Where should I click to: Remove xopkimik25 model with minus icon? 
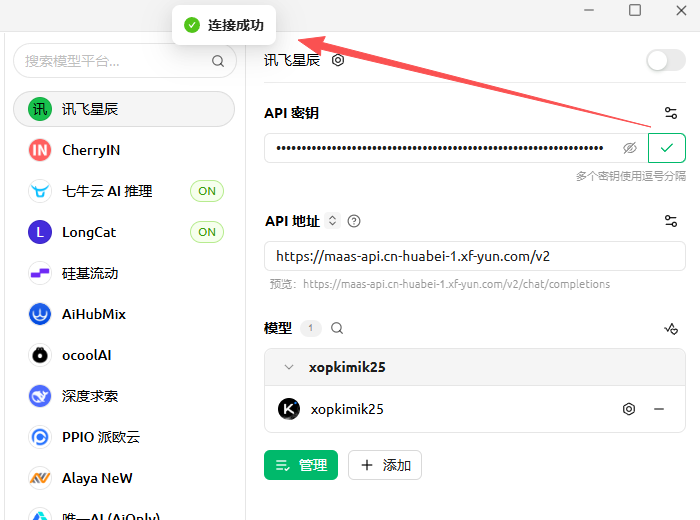tap(659, 409)
